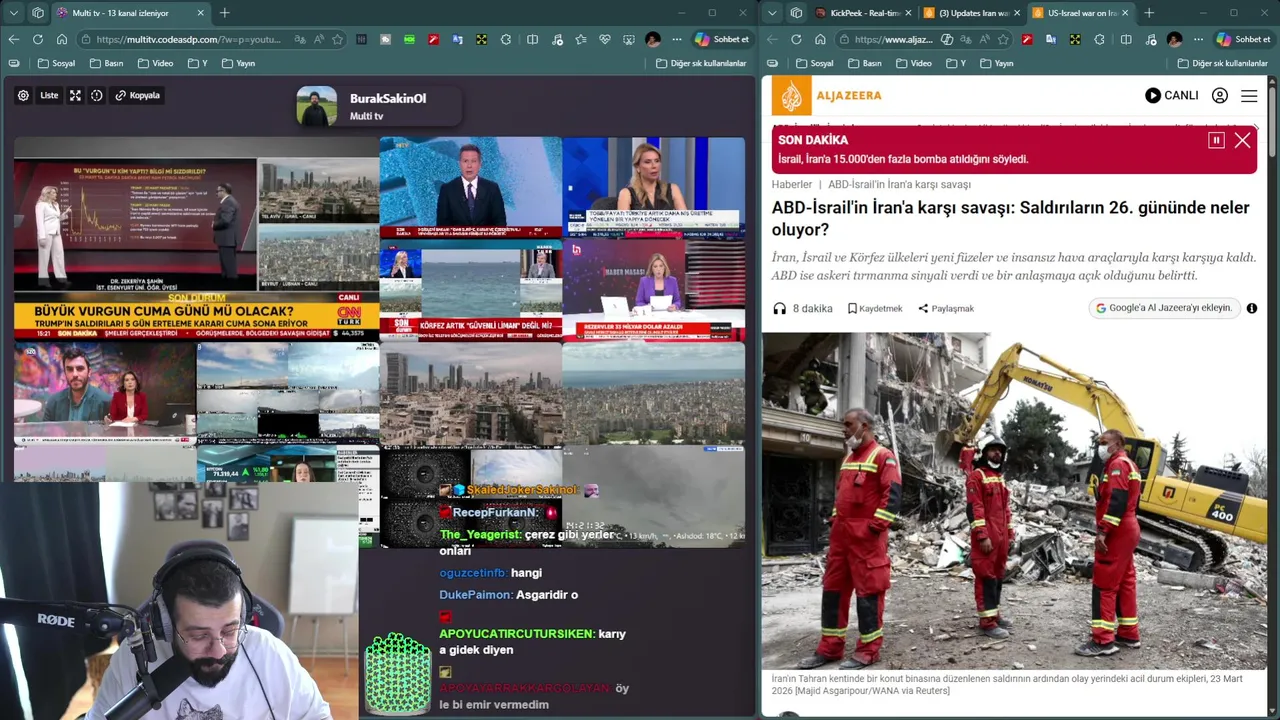Open Al Jazeera CANLI live stream

1172,96
